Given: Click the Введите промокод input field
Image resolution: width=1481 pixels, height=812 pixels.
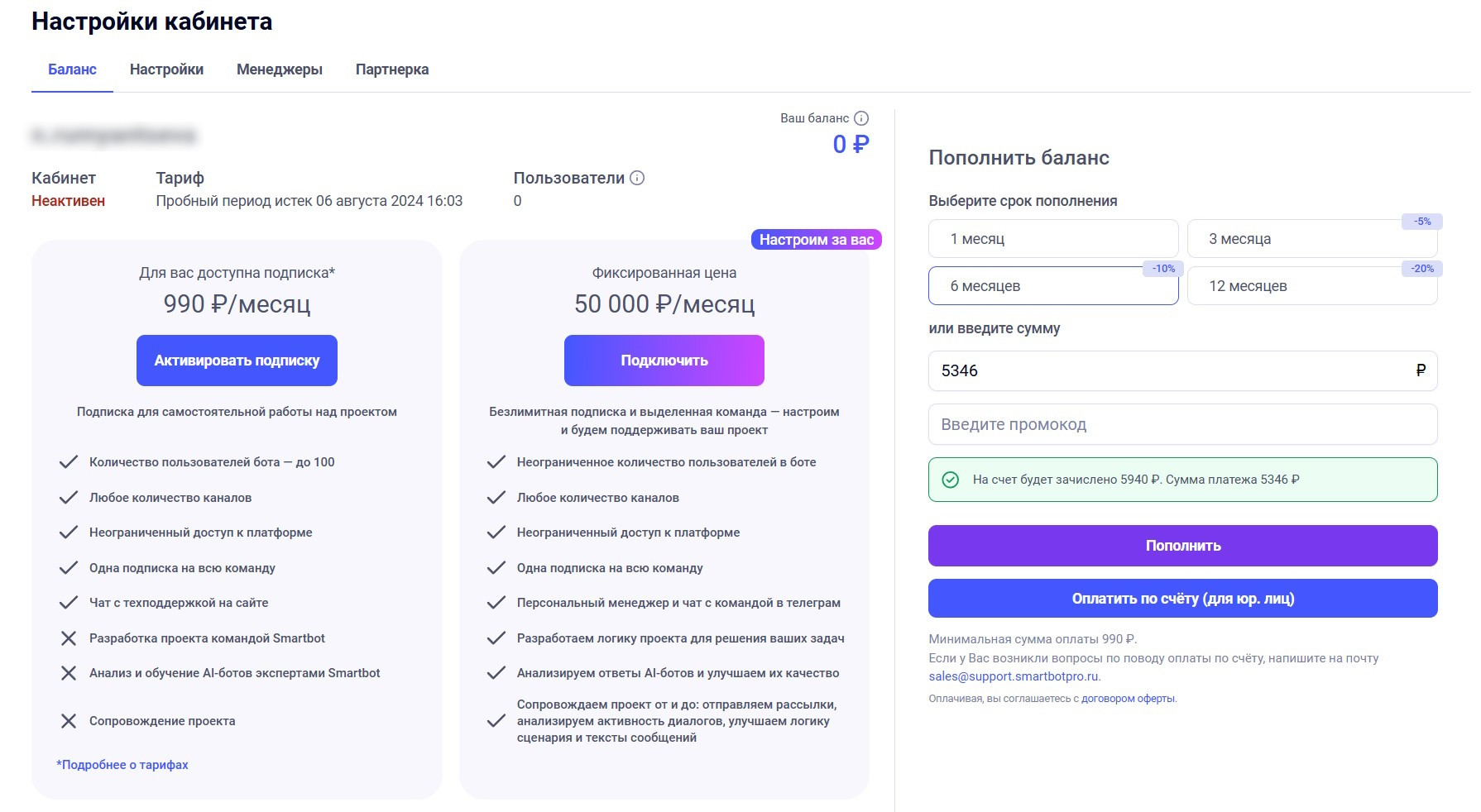Looking at the screenshot, I should point(1182,424).
